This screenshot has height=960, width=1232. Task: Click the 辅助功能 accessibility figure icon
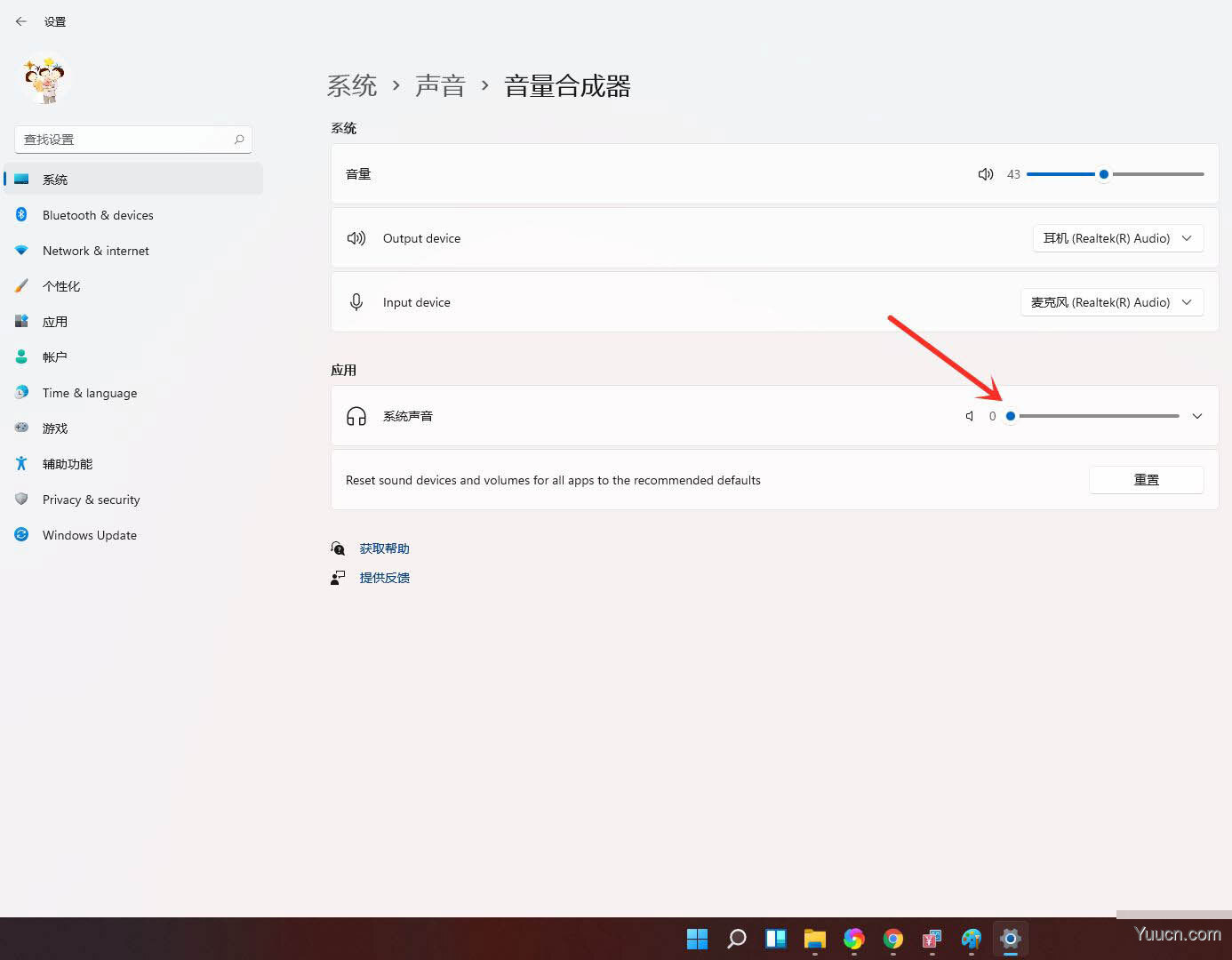21,463
